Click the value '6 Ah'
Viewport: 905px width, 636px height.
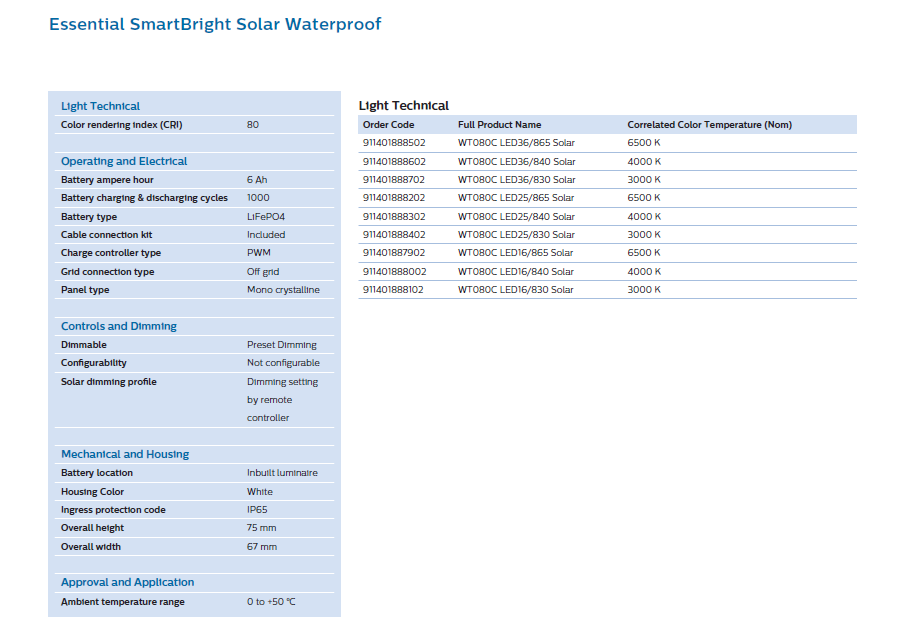(257, 179)
